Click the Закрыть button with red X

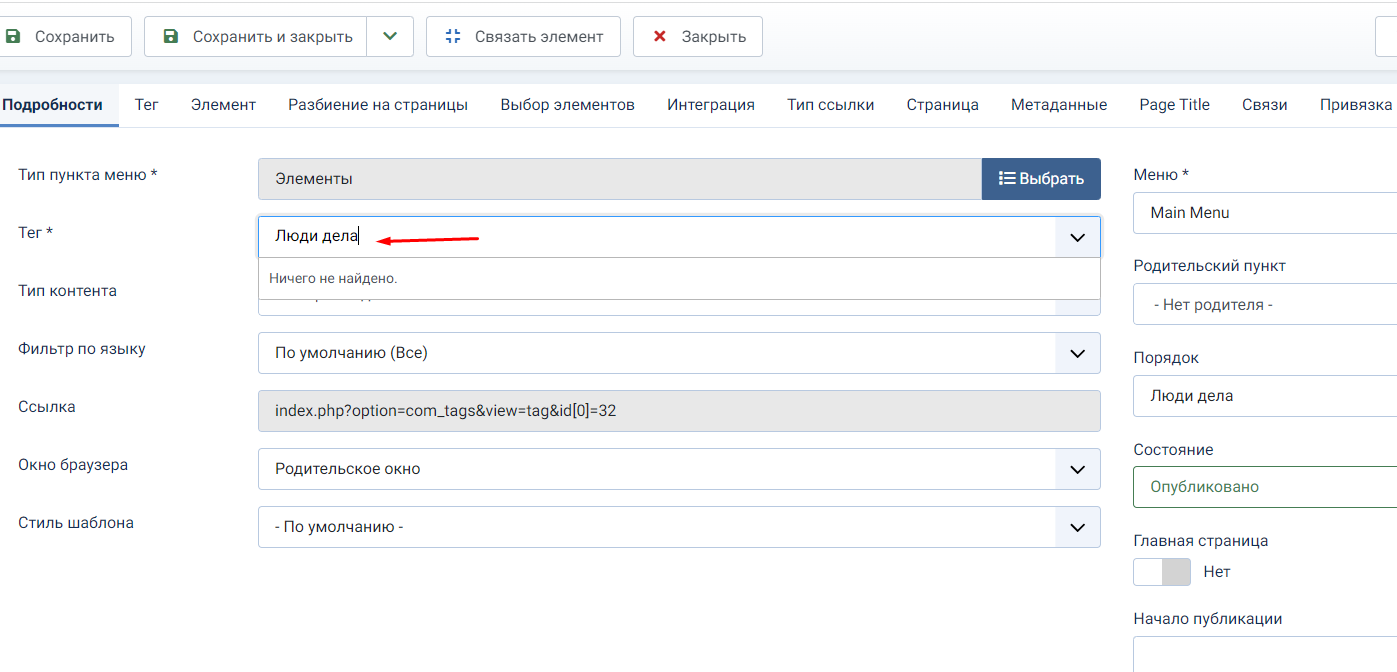(698, 36)
